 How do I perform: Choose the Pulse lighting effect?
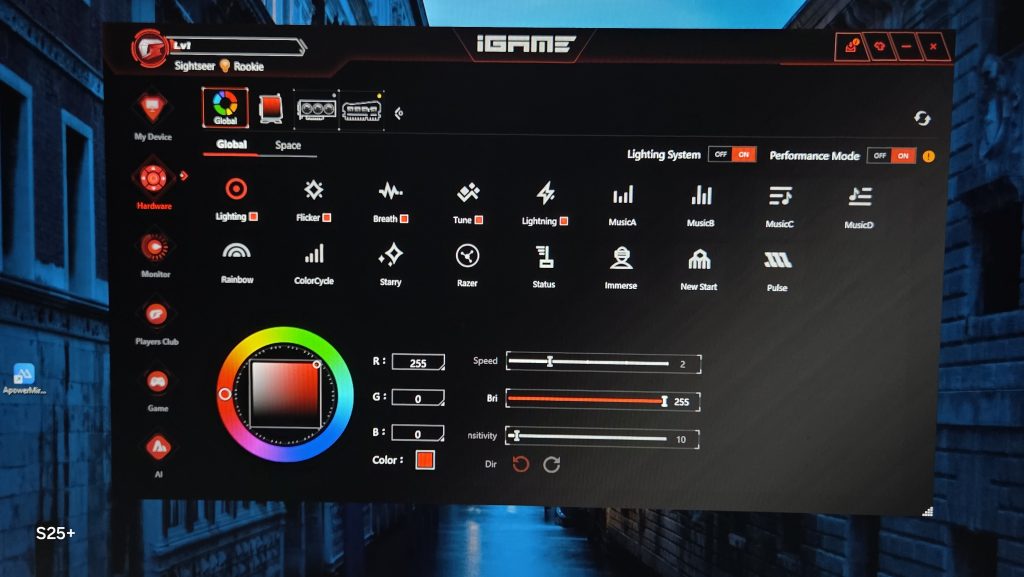click(x=777, y=262)
